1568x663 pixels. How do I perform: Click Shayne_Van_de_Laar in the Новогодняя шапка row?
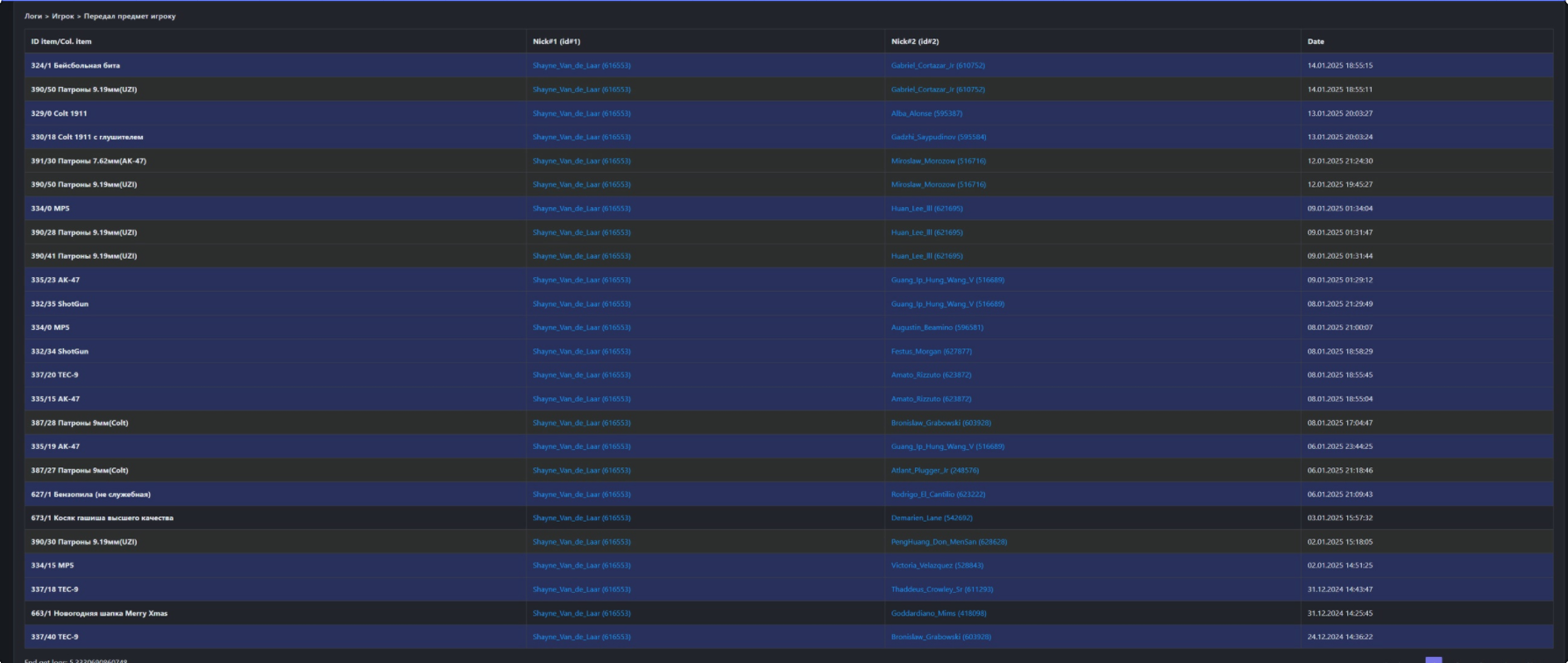(581, 613)
